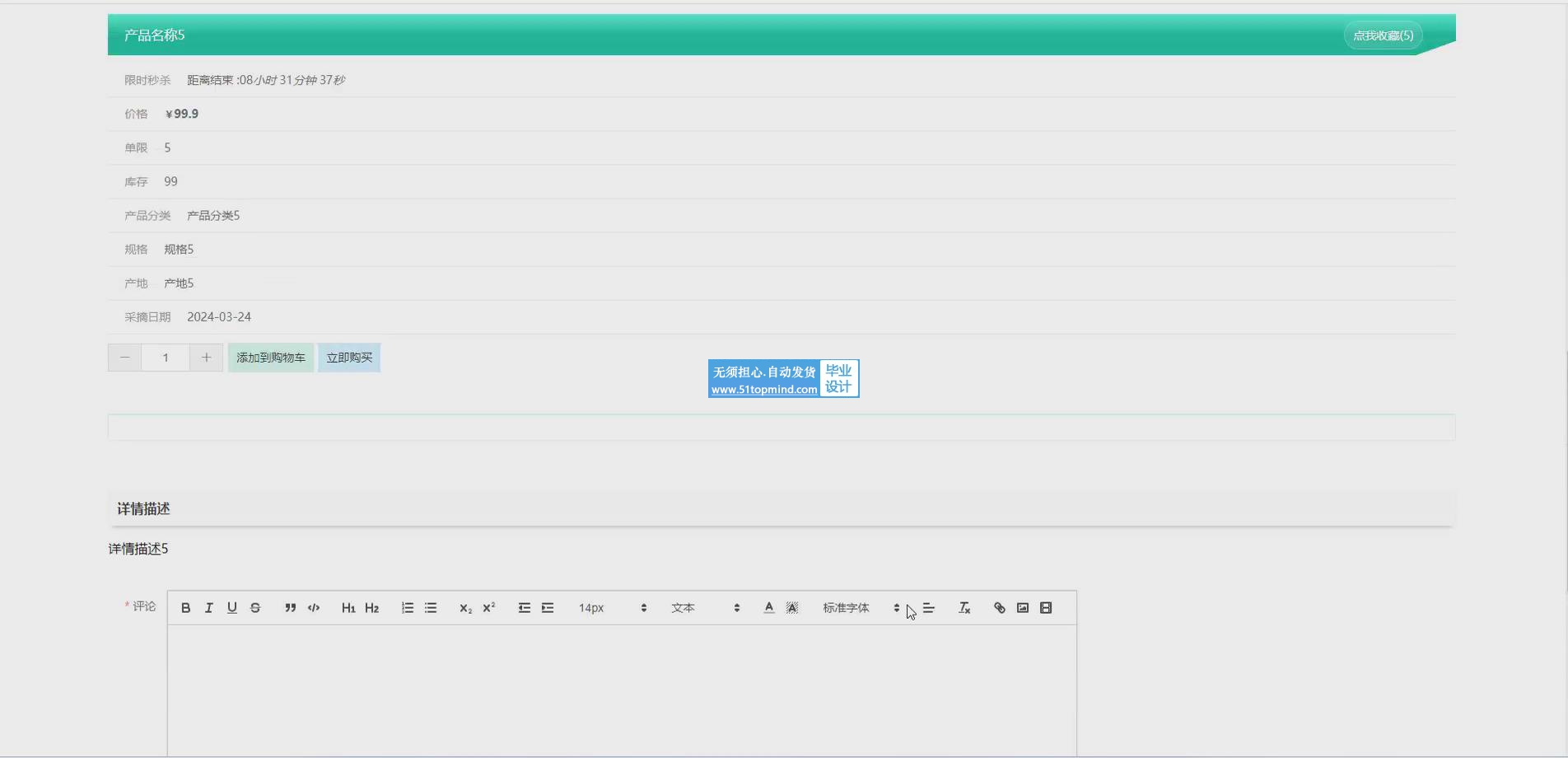Click 立即购买 button
The height and width of the screenshot is (758, 1568).
click(349, 358)
